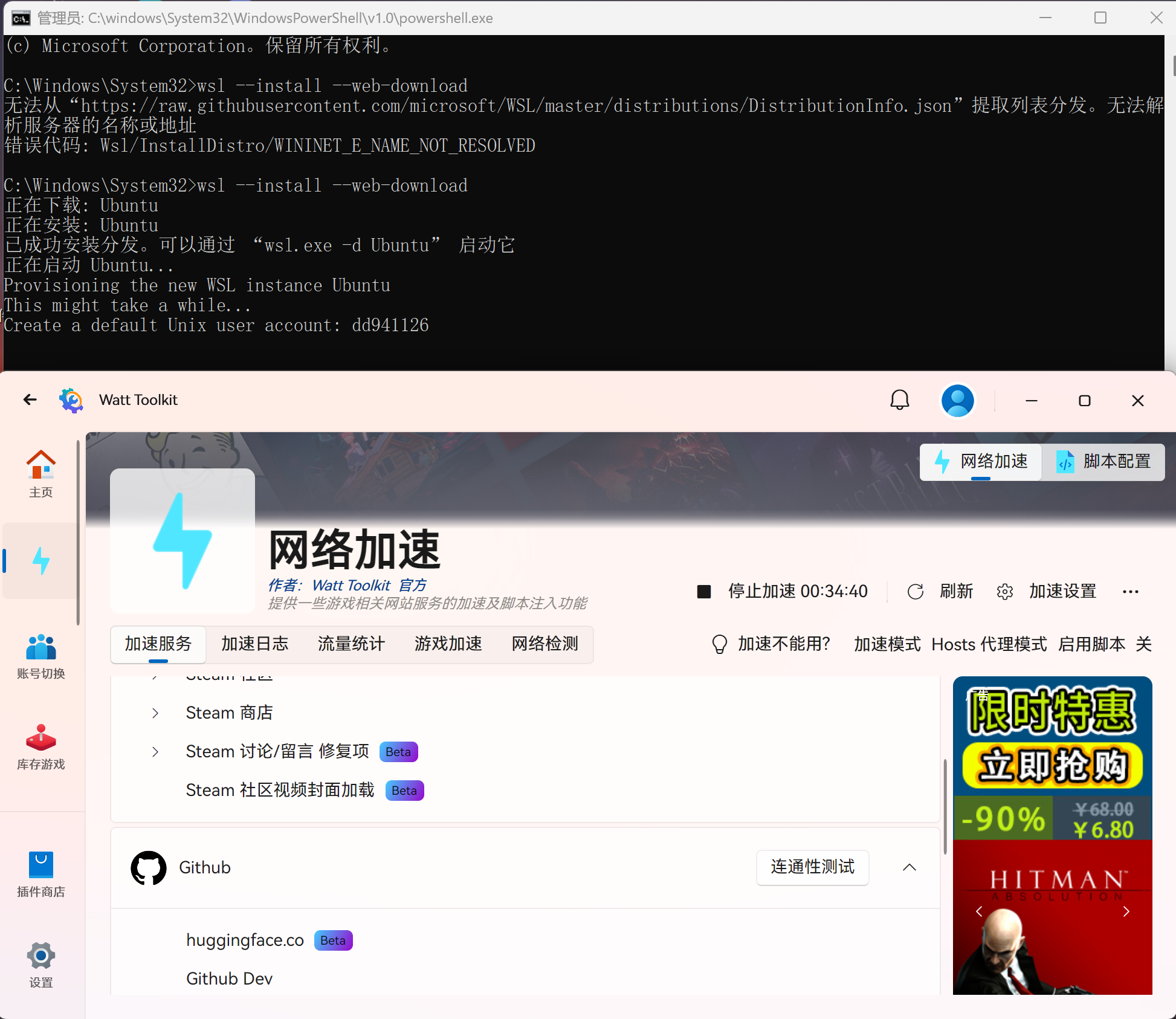Switch acceleration mode Hosts 代理模式

[989, 644]
